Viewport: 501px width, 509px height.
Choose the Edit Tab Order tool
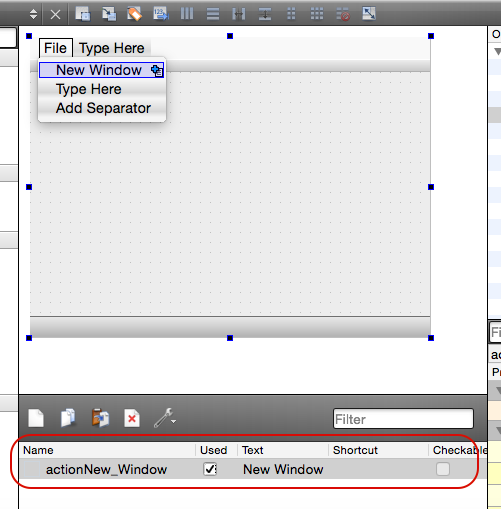pyautogui.click(x=161, y=14)
